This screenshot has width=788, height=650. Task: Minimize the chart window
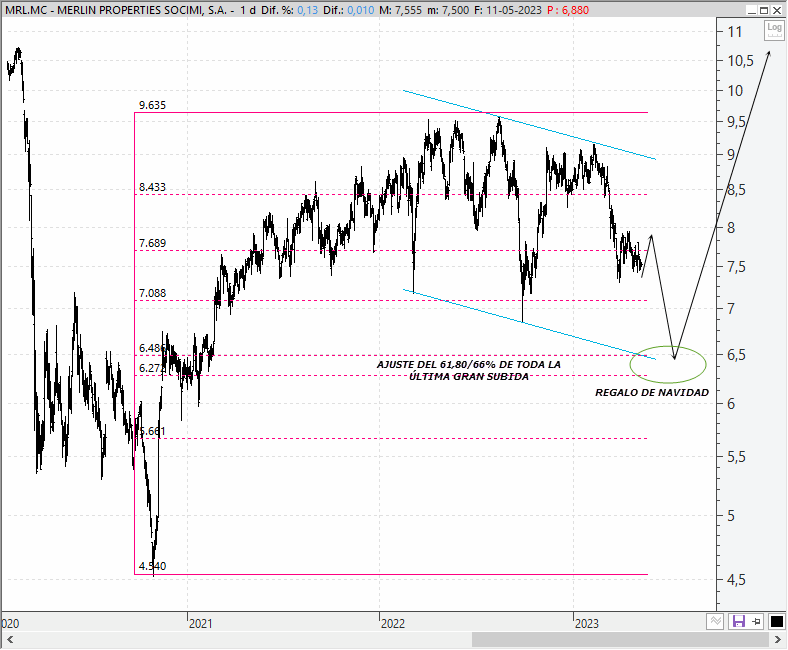tap(752, 10)
